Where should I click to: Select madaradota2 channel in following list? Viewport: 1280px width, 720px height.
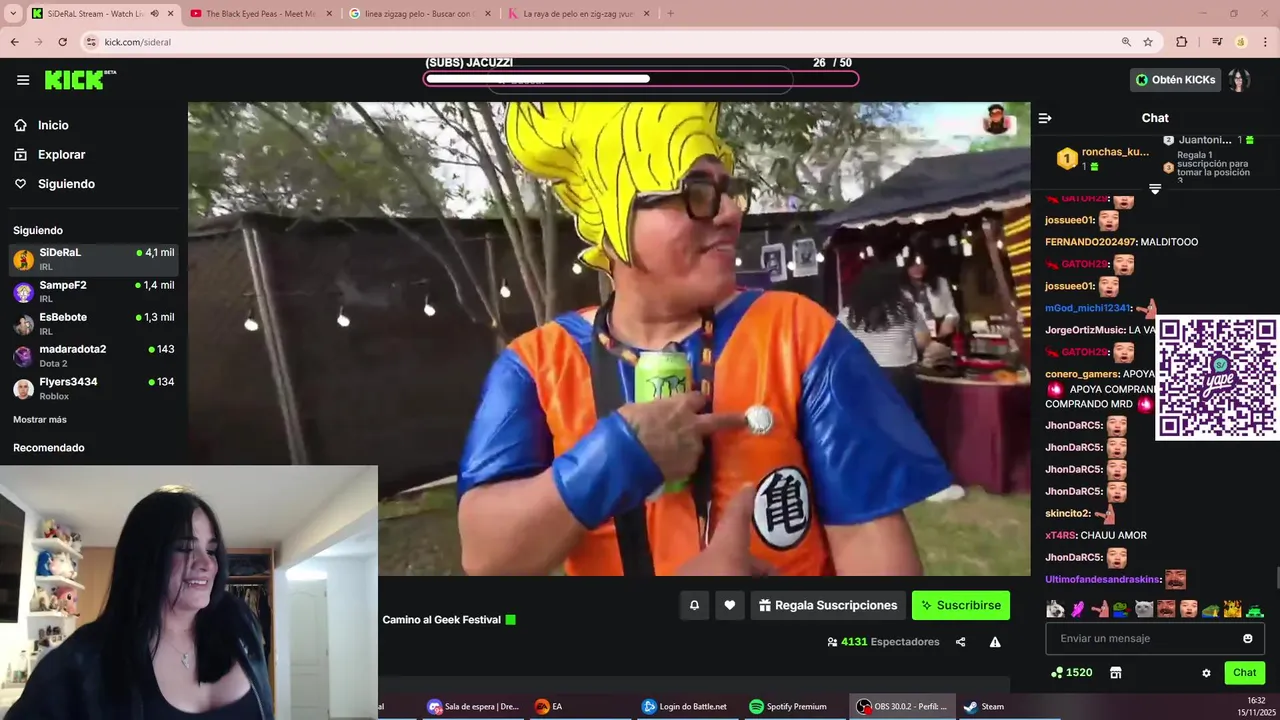94,356
